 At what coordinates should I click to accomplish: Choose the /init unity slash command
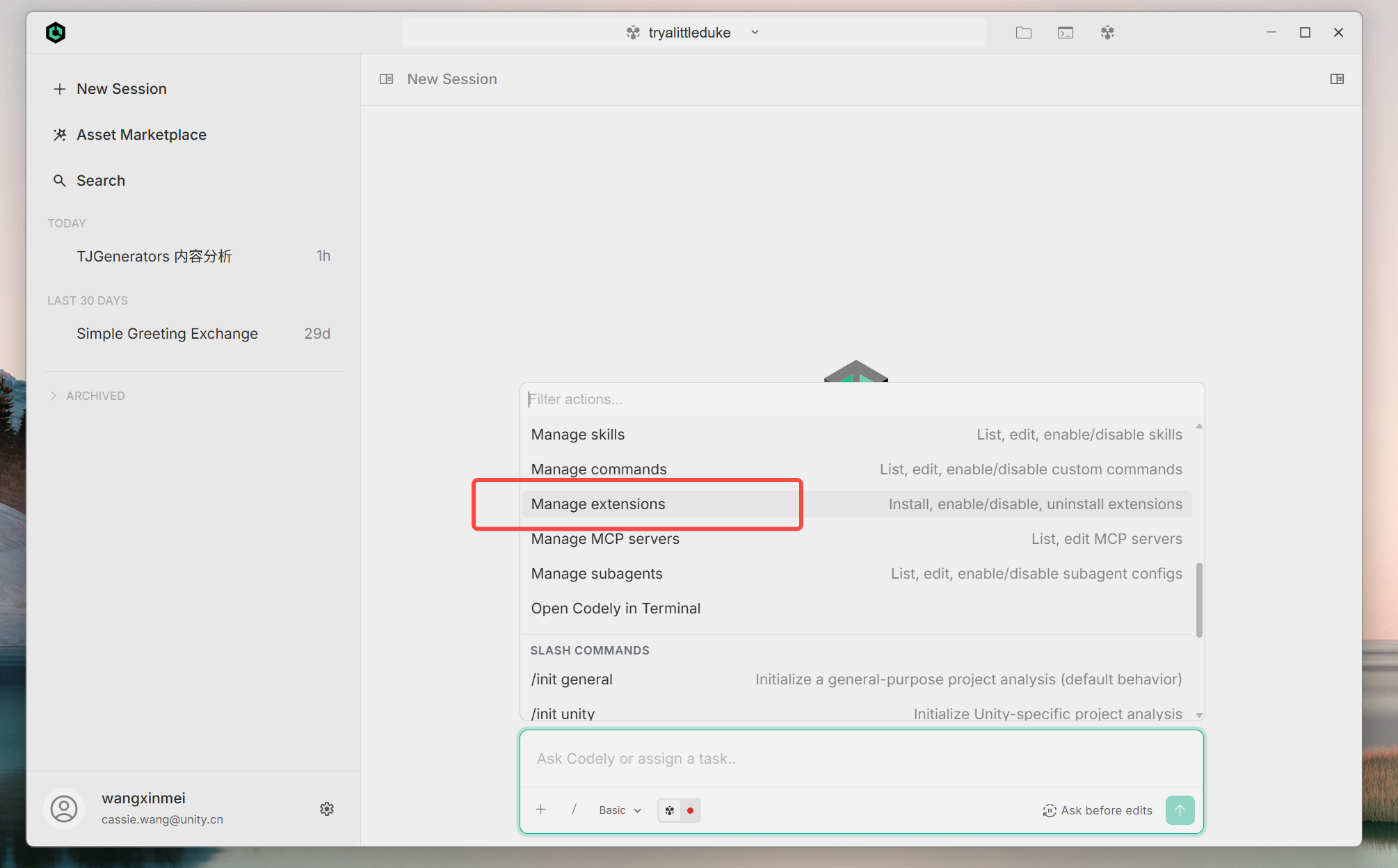[x=857, y=712]
